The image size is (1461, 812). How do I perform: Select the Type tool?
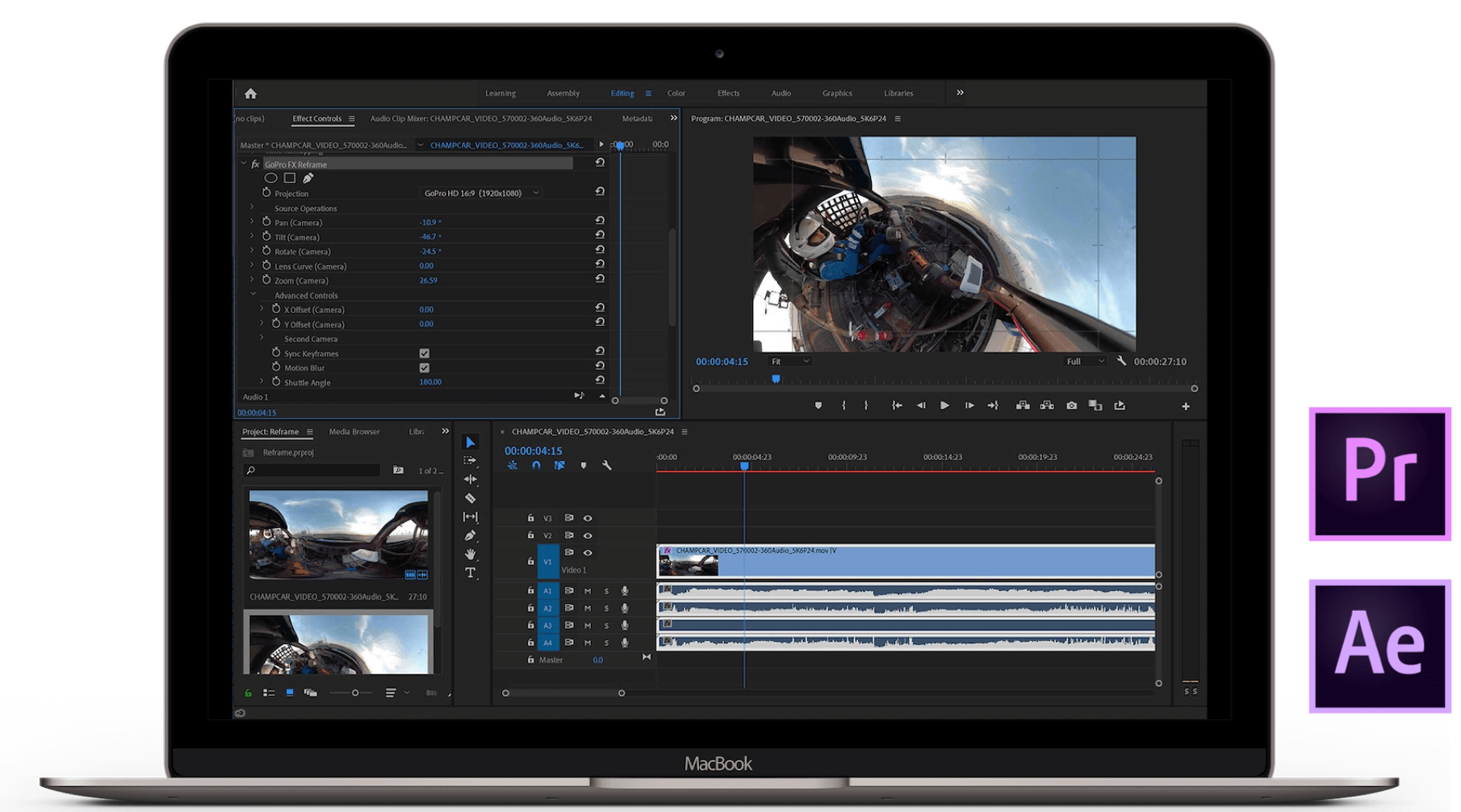point(471,573)
